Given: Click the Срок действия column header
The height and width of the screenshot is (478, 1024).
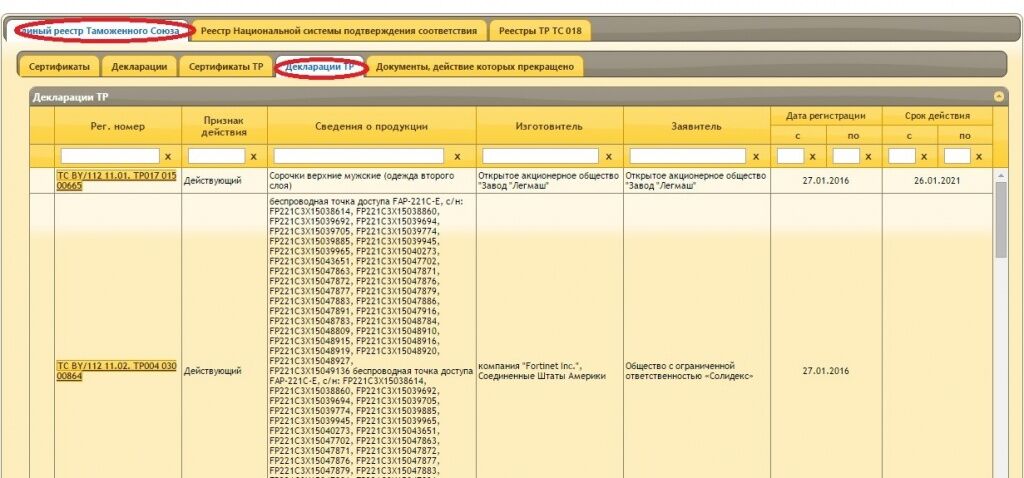Looking at the screenshot, I should (x=937, y=116).
